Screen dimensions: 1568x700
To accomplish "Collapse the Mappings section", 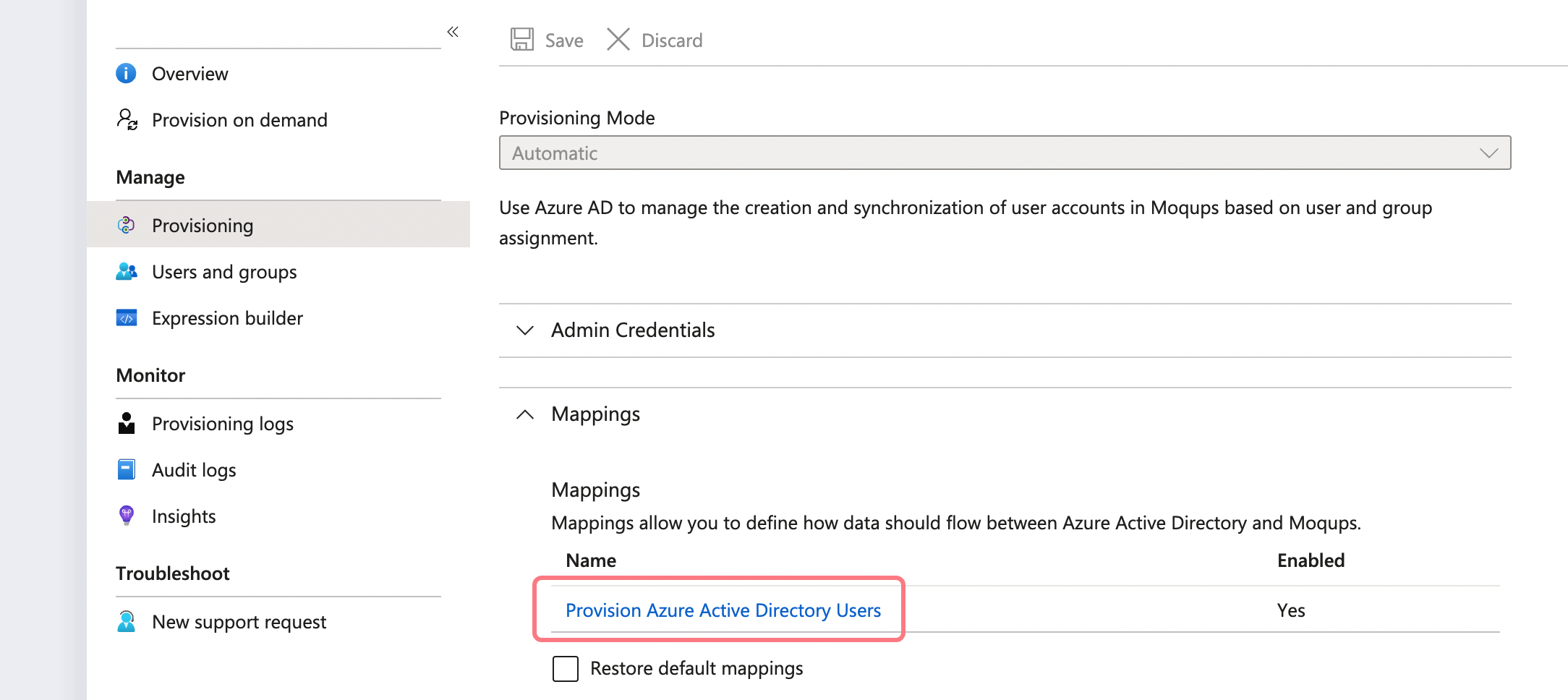I will click(x=525, y=414).
